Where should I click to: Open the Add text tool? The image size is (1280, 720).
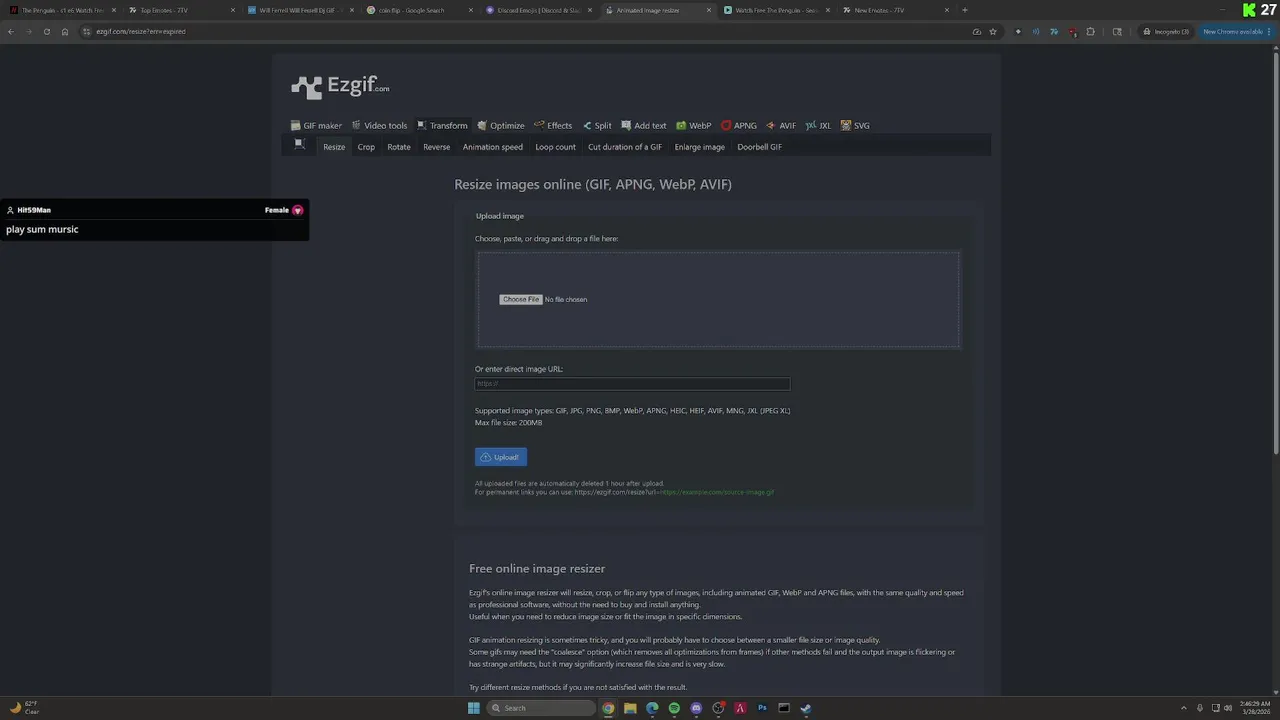(643, 126)
